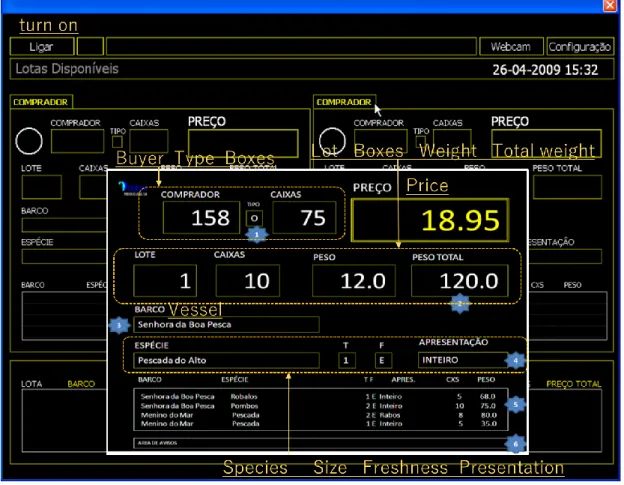Click the small empty box beside Ligar
The image size is (624, 485).
91,47
